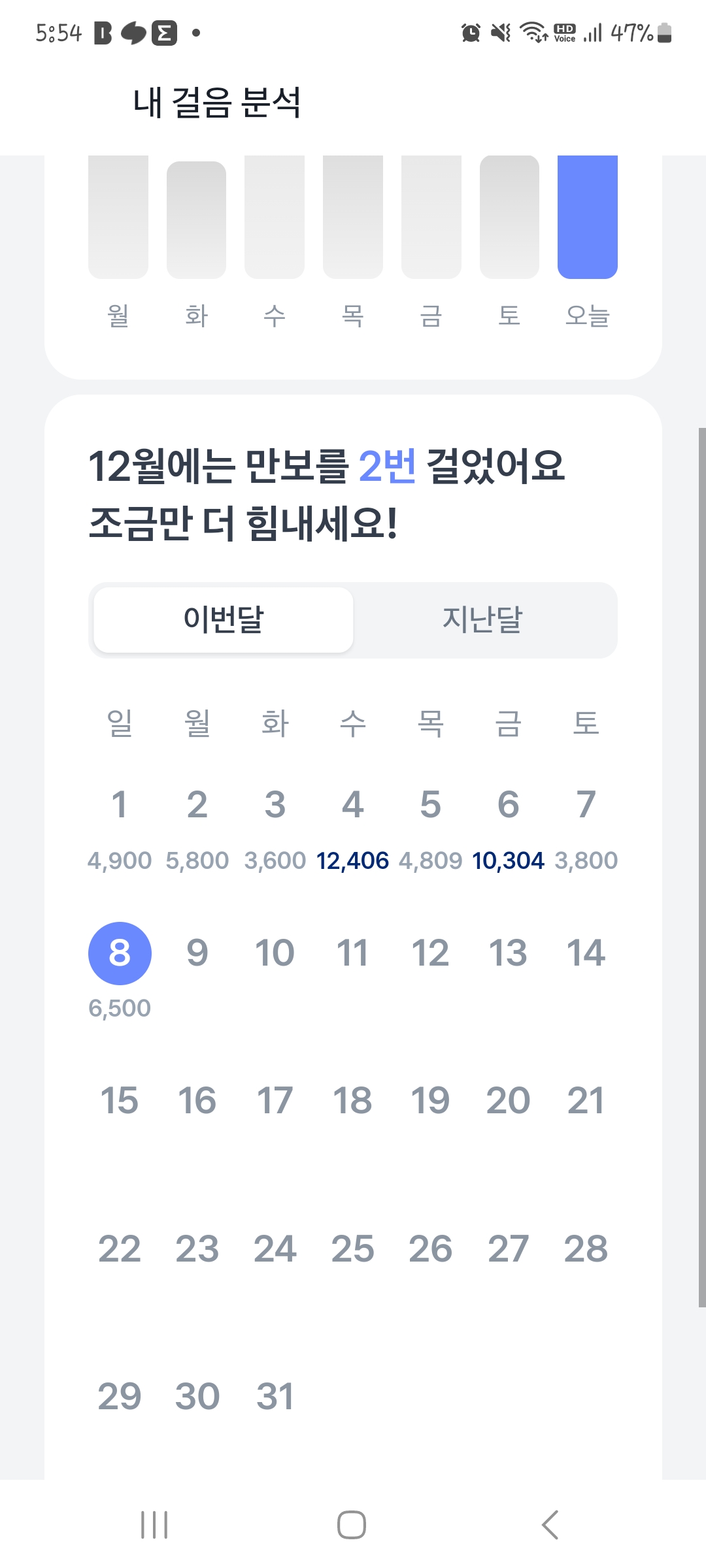Tap the Wi-Fi icon in status bar
The image size is (706, 1568).
(533, 33)
